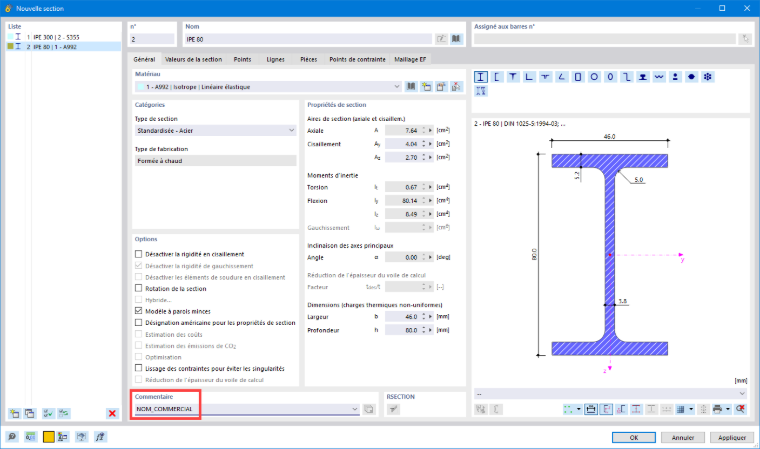The height and width of the screenshot is (449, 760).
Task: Select the T-section shape icon
Action: [513, 77]
